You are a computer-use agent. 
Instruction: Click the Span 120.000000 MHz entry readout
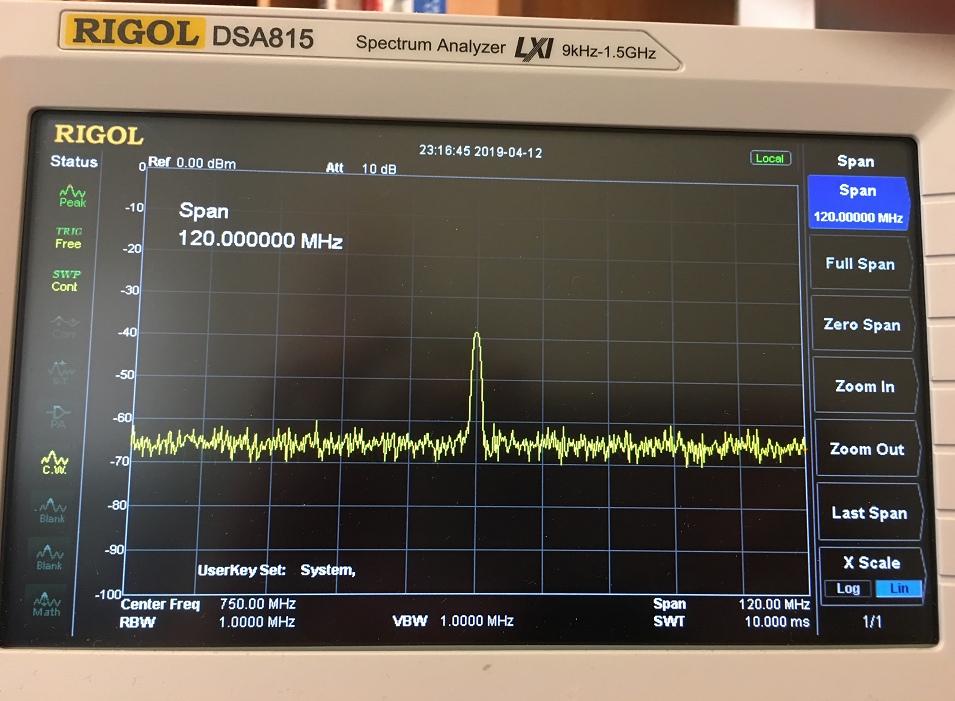tap(260, 227)
